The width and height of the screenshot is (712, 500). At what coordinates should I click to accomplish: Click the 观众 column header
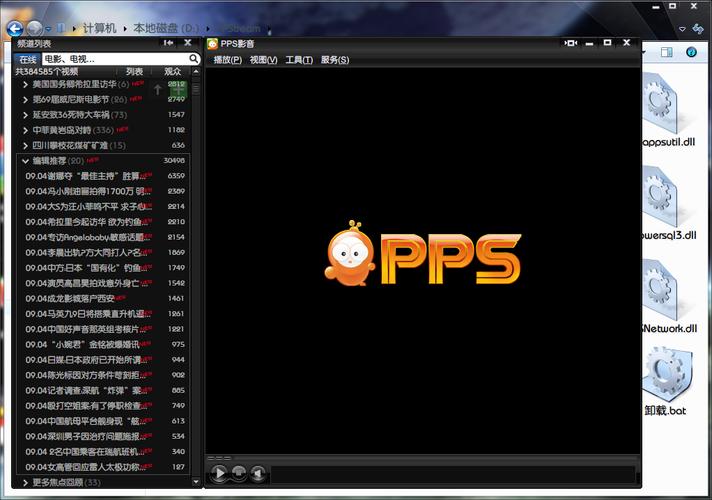pos(173,71)
